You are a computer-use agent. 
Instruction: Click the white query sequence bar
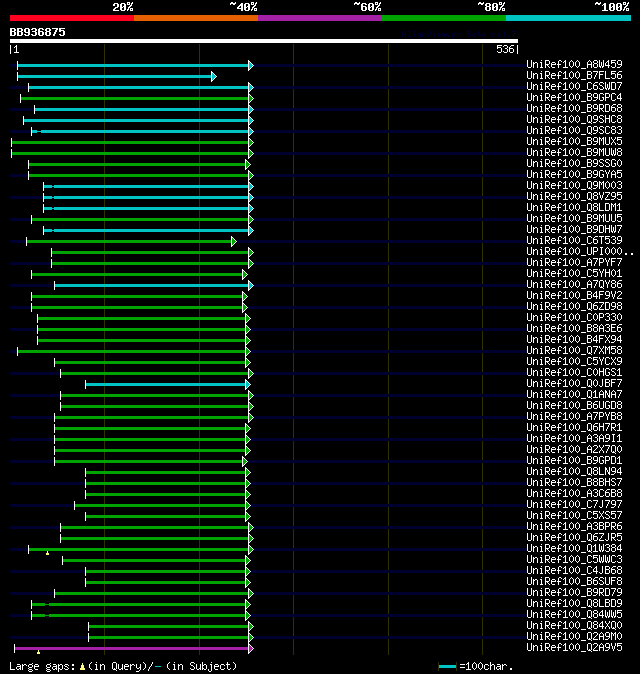(263, 41)
